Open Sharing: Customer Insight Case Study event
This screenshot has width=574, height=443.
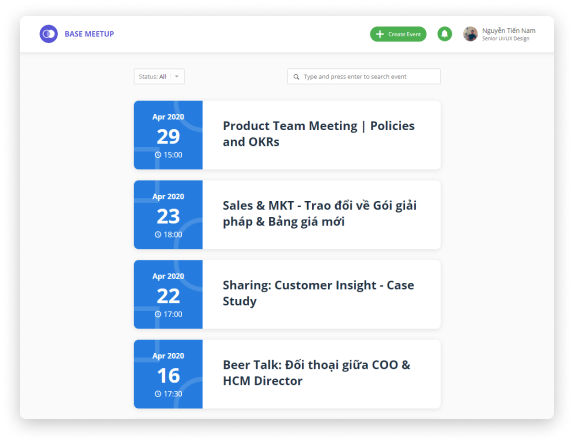pyautogui.click(x=287, y=294)
